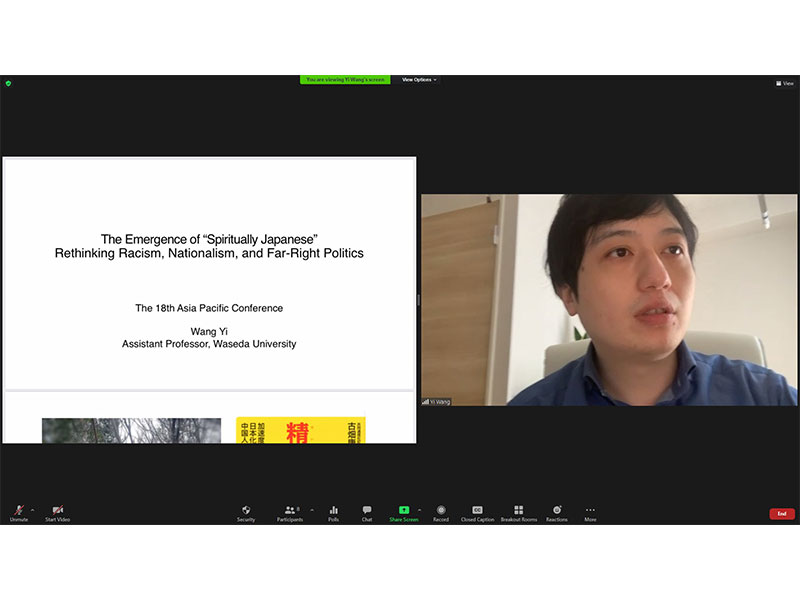Enable Closed Caption
This screenshot has height=600, width=800.
(x=477, y=512)
